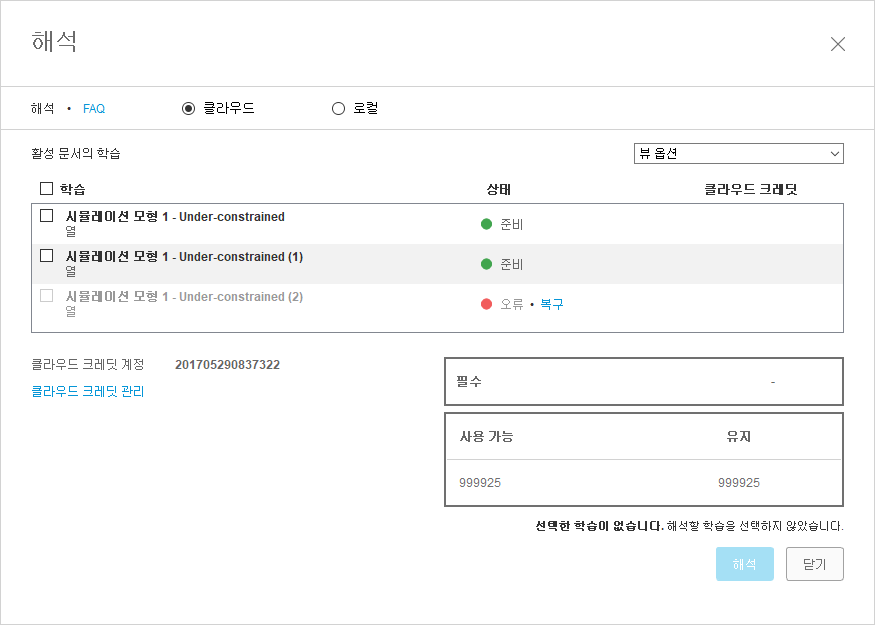The height and width of the screenshot is (625, 875).
Task: Click the 상태 column header
Action: (498, 189)
